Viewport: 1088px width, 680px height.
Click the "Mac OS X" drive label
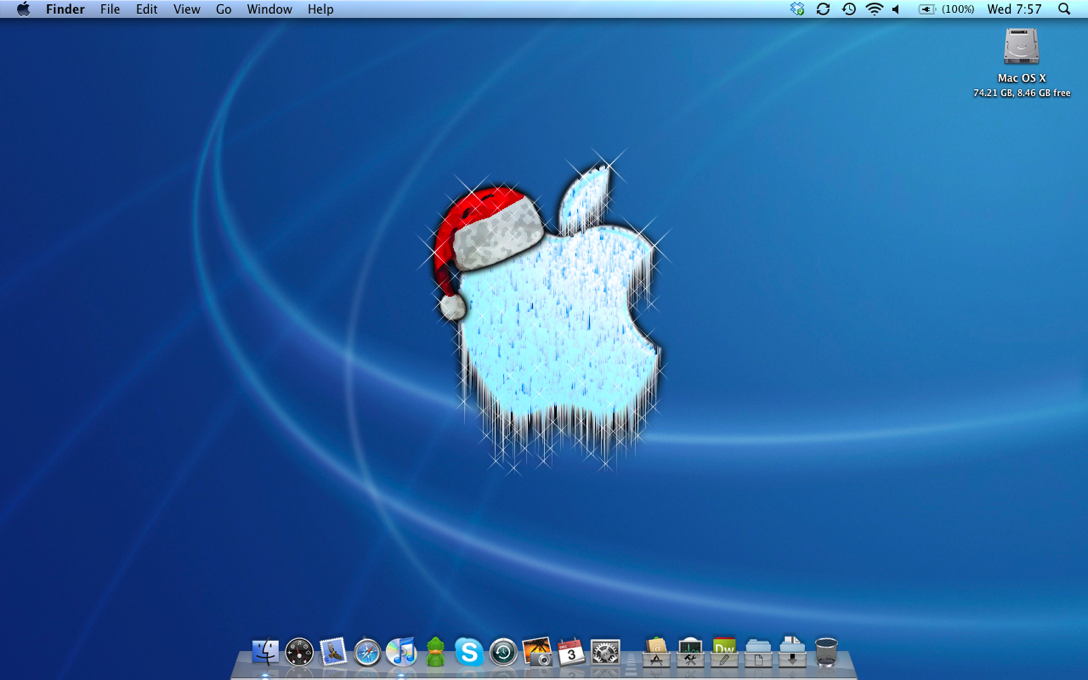1021,78
